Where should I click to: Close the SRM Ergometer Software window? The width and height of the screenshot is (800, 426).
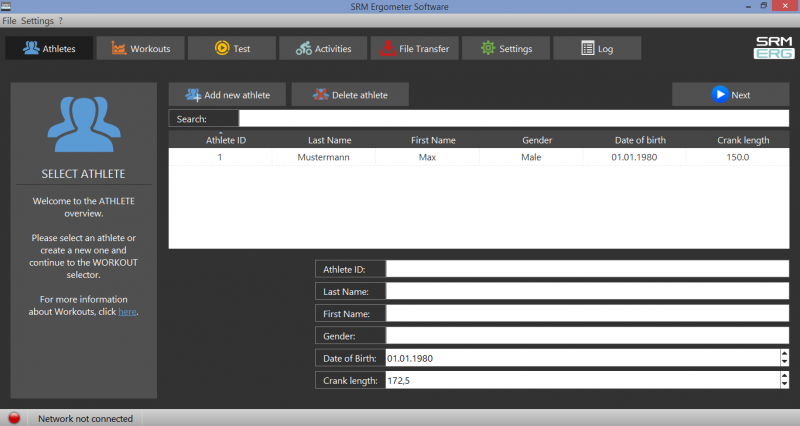(785, 6)
